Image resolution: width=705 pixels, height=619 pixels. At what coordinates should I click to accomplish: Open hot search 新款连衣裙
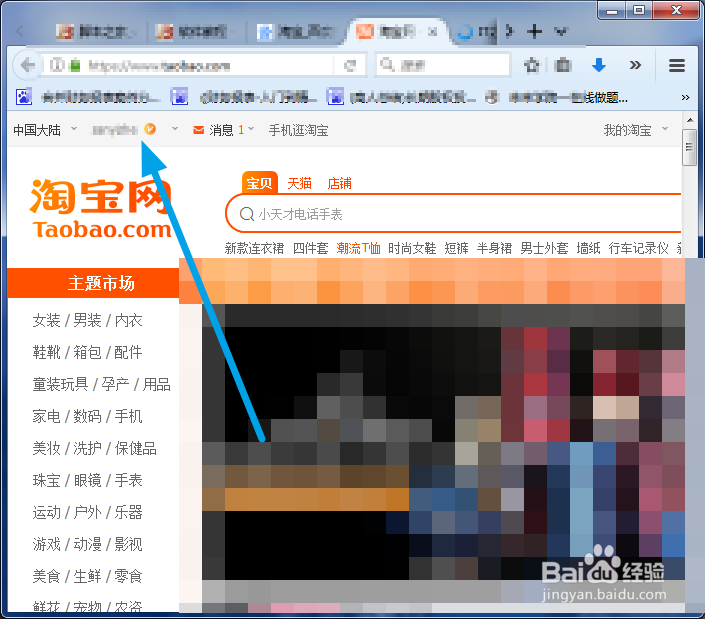tap(254, 248)
